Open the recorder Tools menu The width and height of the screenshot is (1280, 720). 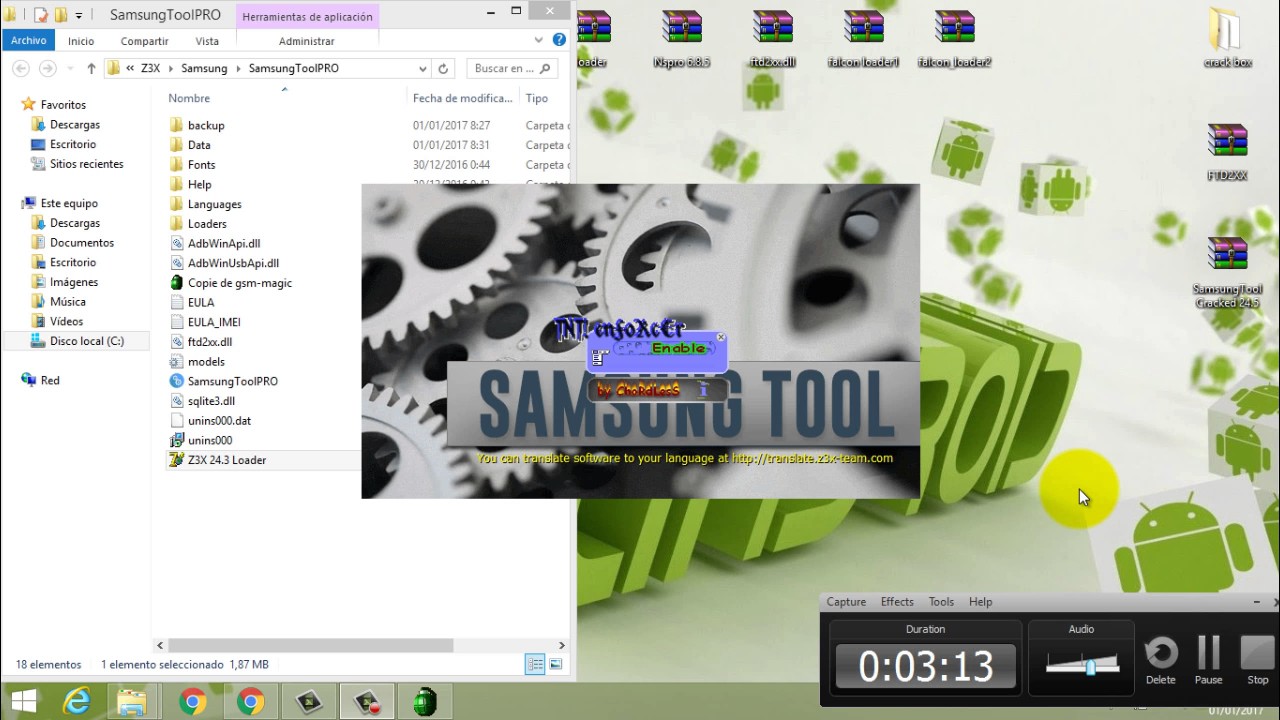(x=941, y=602)
